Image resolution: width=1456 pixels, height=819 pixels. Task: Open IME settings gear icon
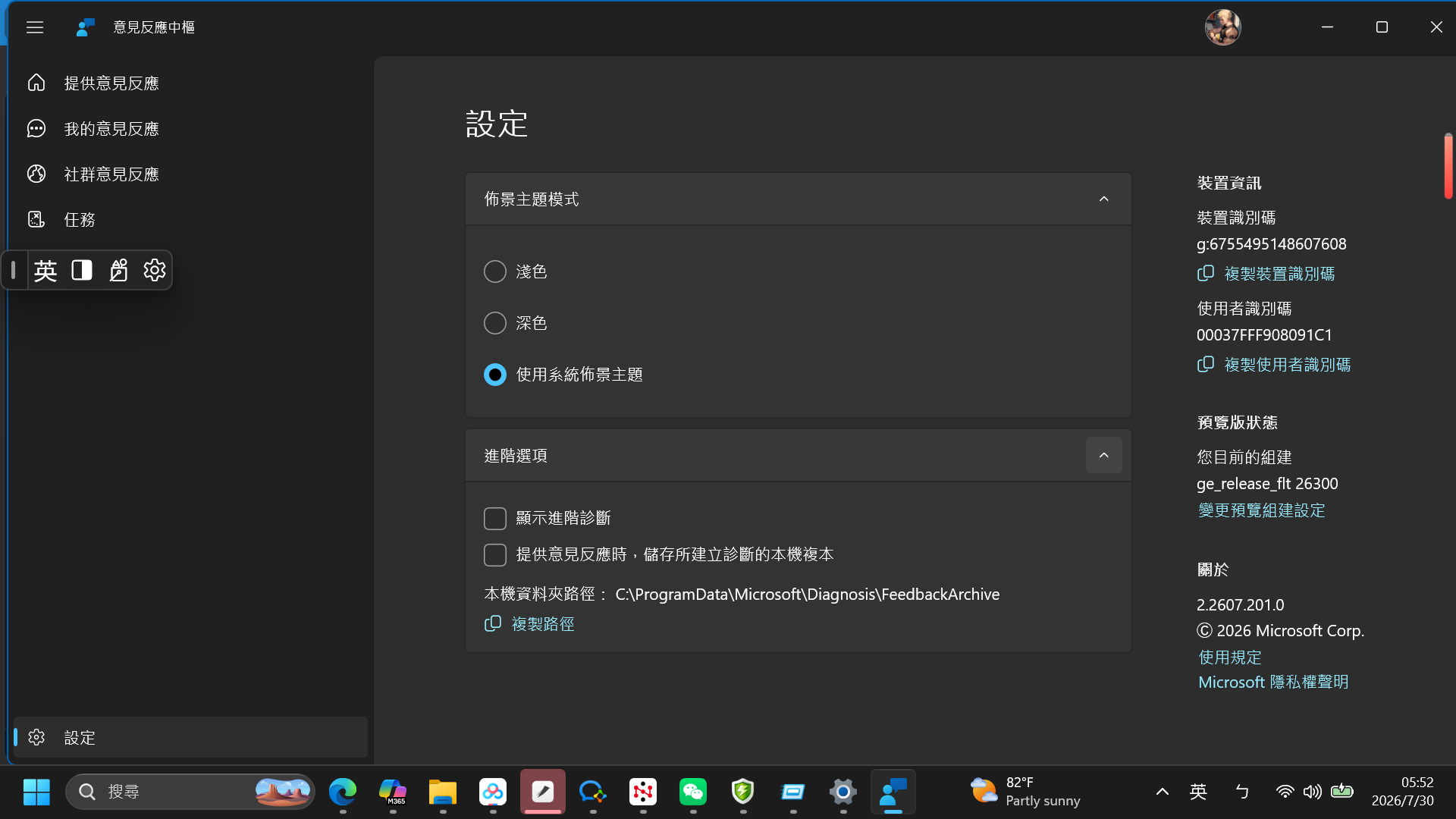point(155,270)
